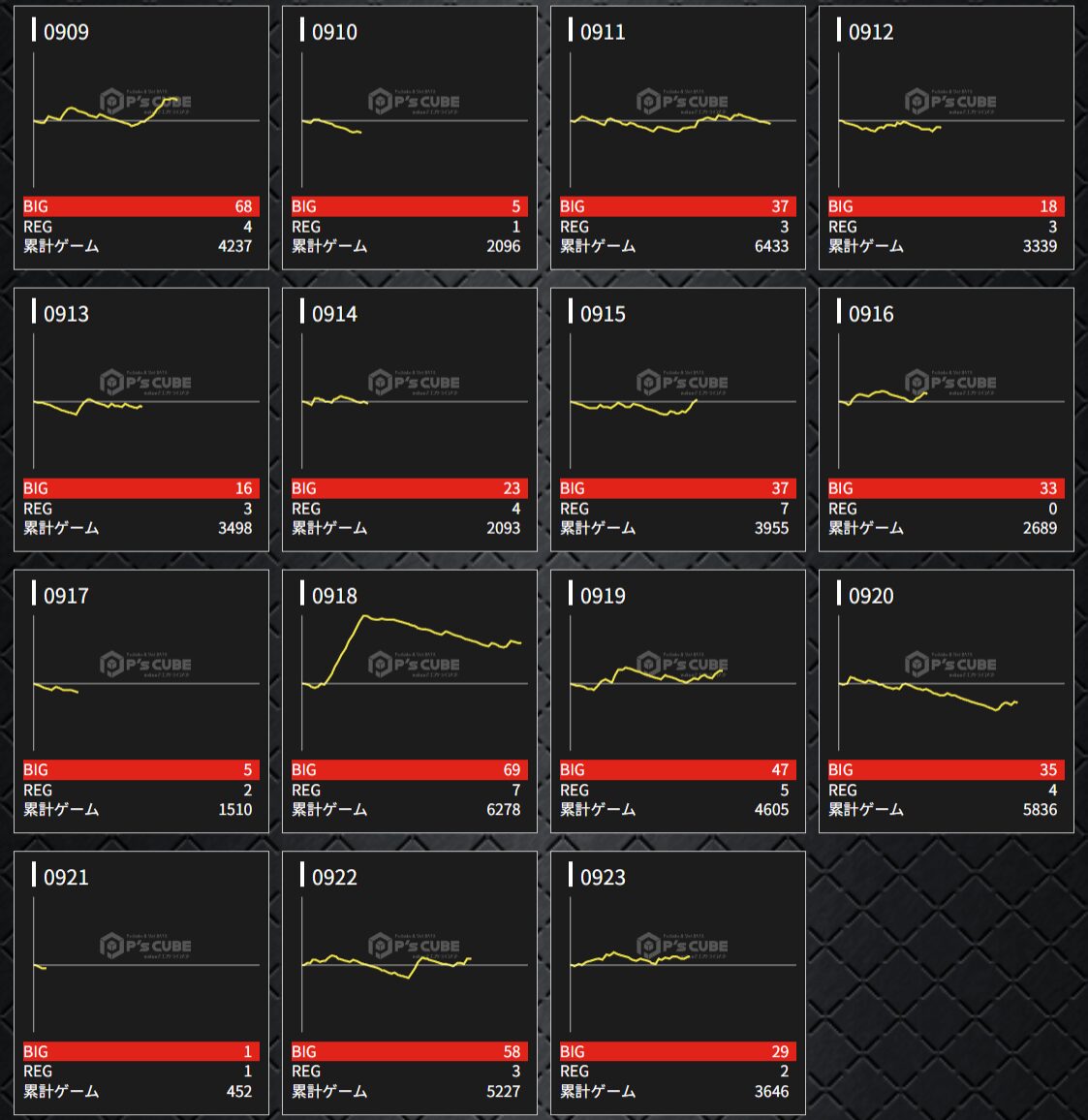Click the P's CUBE logo on card 0911
Screen dimensions: 1088x1120
(681, 102)
